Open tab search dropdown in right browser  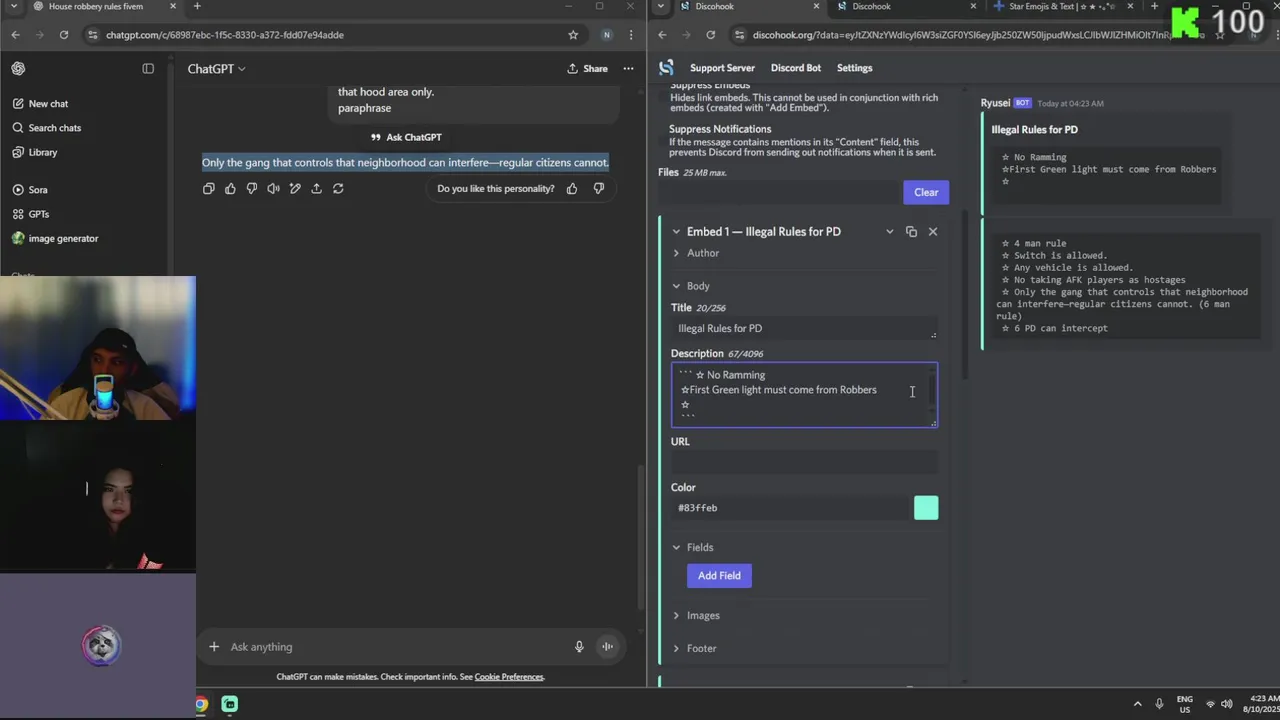tap(660, 6)
